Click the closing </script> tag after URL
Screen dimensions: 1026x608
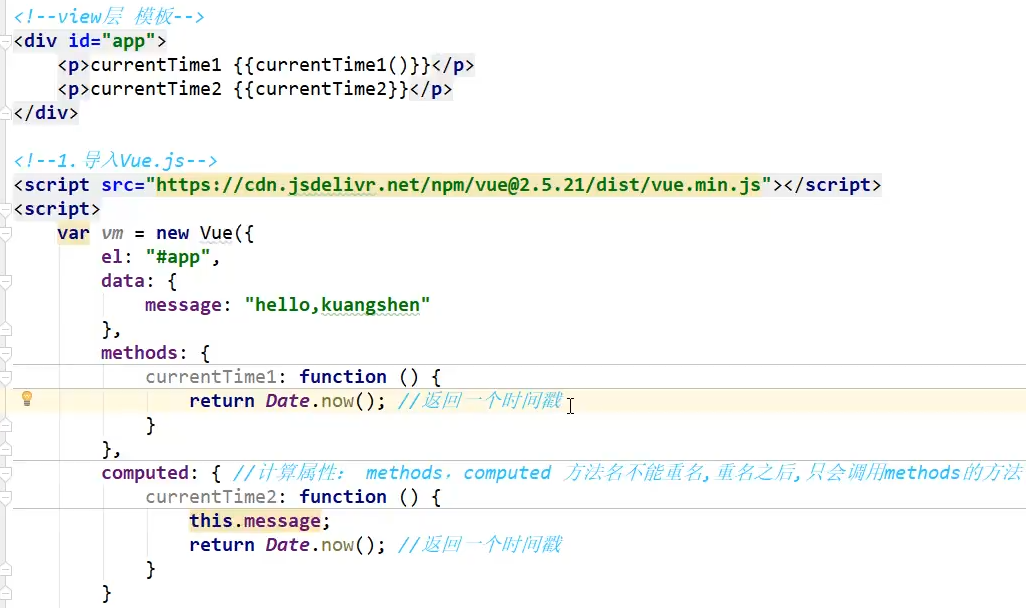point(832,185)
